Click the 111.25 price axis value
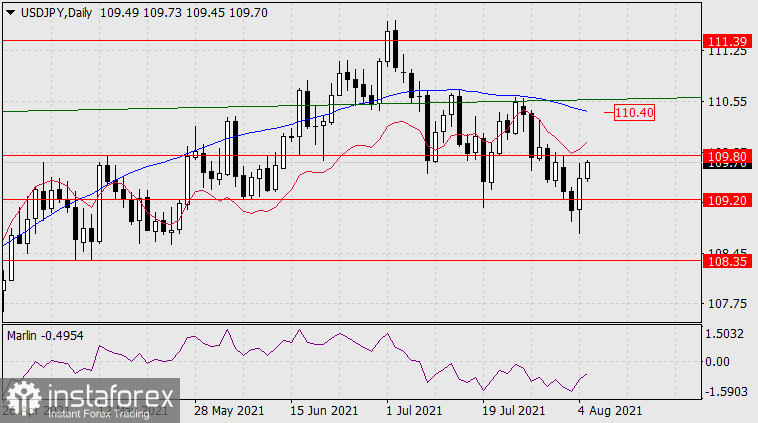The image size is (758, 423). pyautogui.click(x=727, y=52)
